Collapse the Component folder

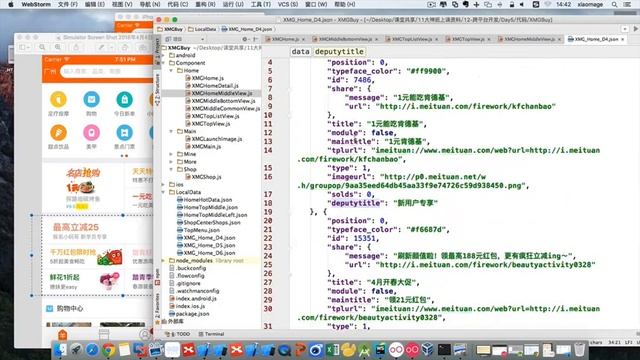tap(164, 63)
